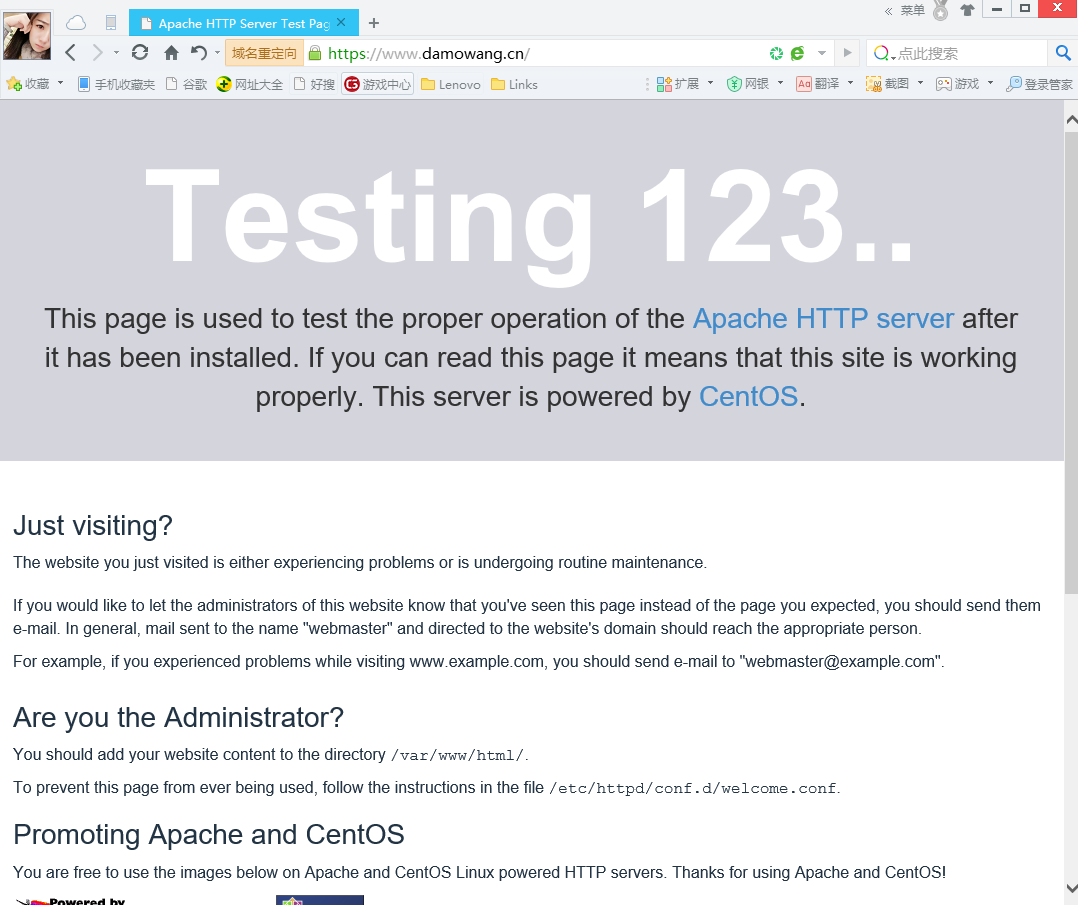Maximize the browser window
The height and width of the screenshot is (905, 1078).
point(1024,9)
